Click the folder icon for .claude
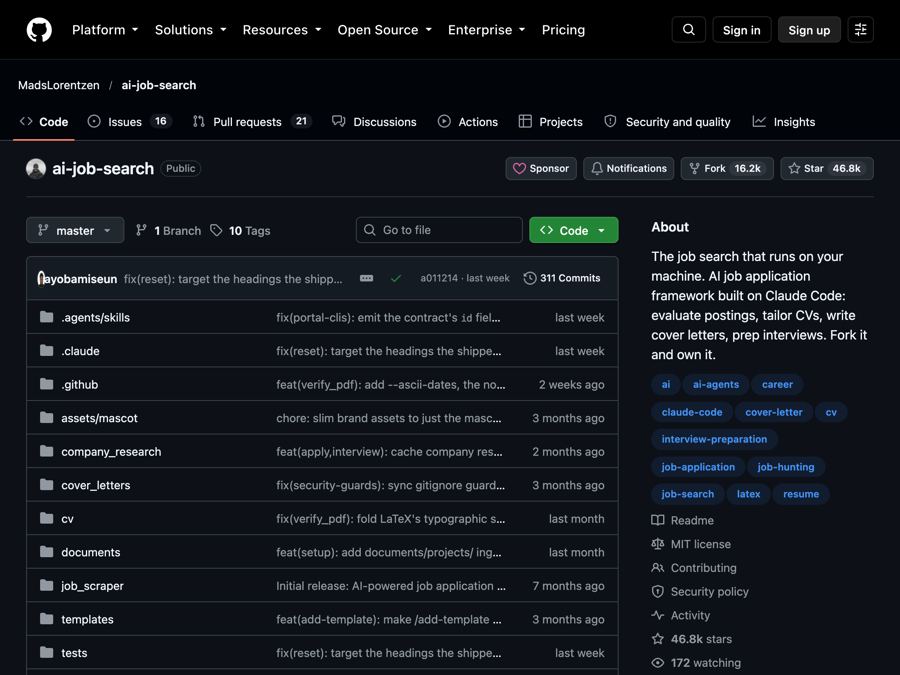 (x=46, y=351)
